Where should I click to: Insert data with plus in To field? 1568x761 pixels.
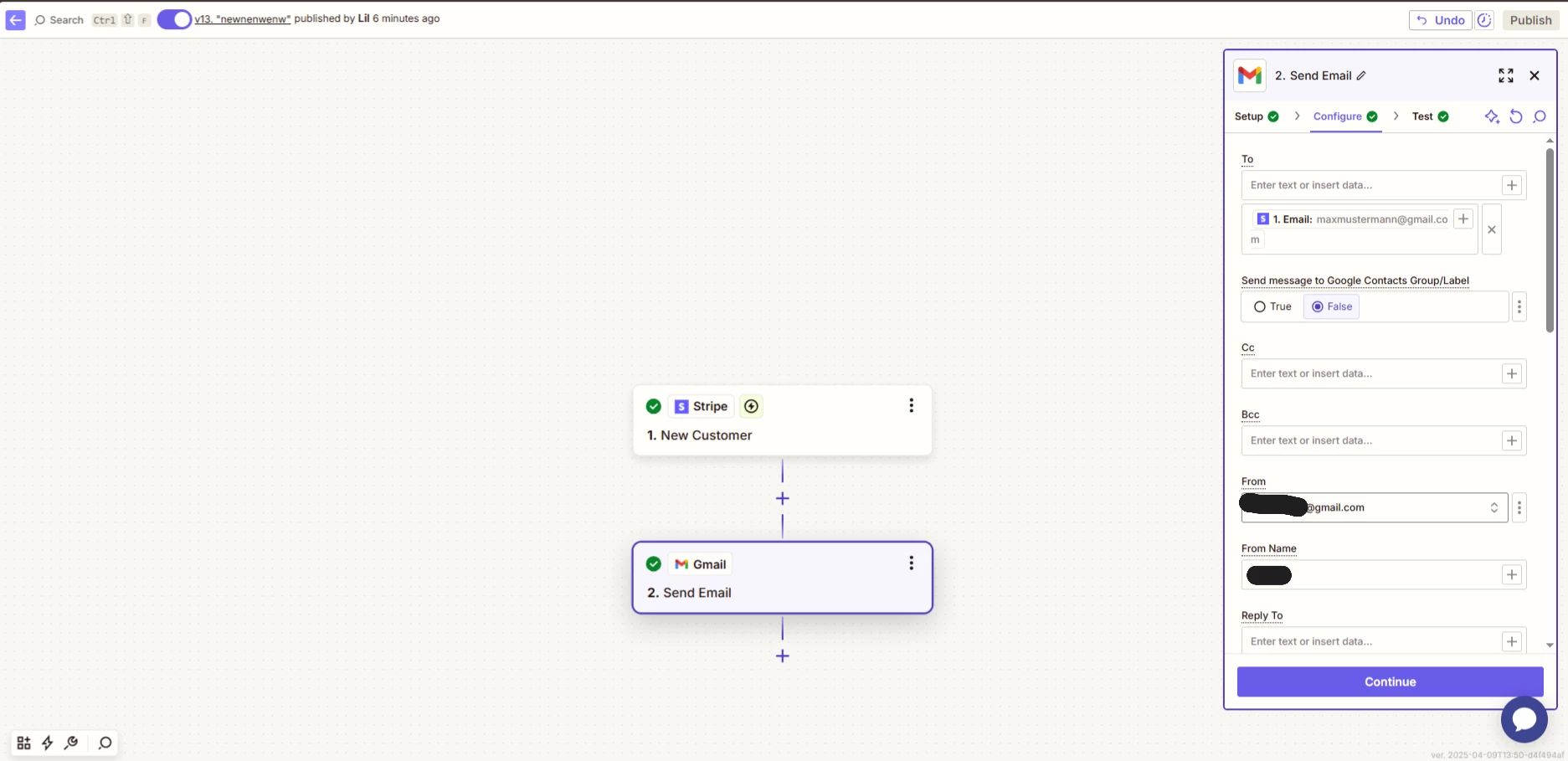(x=1511, y=185)
